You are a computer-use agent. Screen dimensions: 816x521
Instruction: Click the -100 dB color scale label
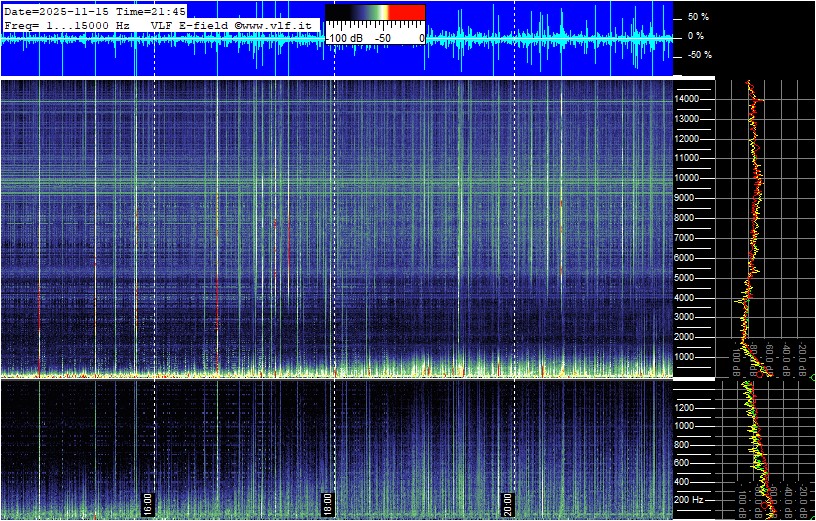345,37
